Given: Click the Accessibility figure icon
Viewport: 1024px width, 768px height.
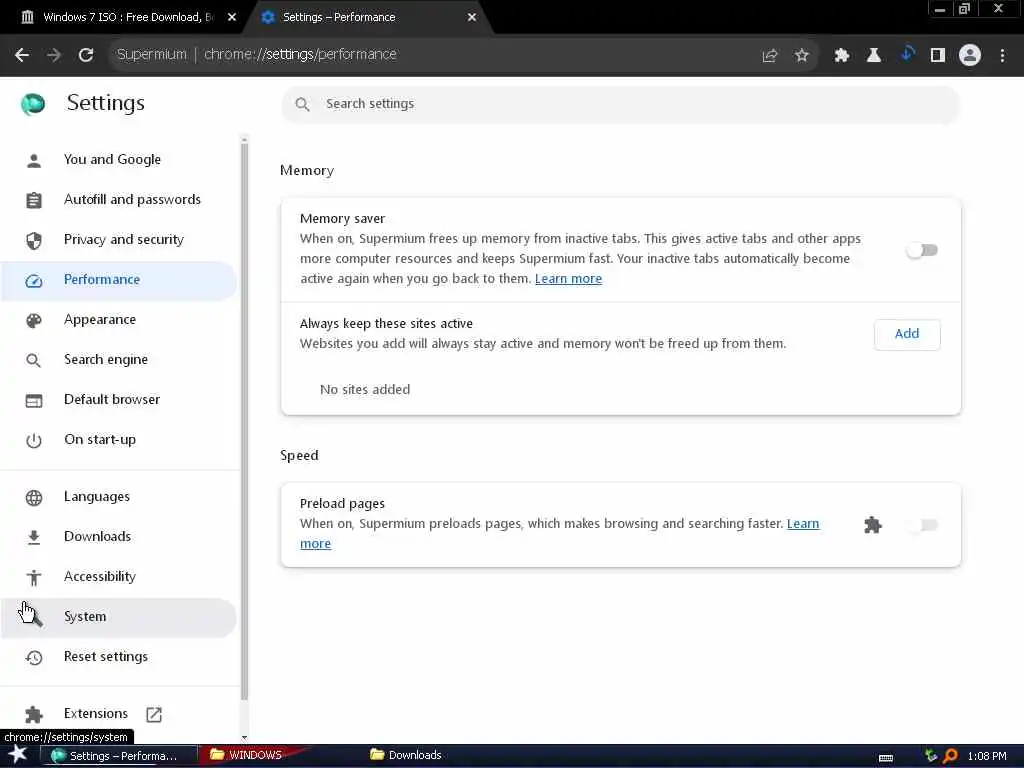Looking at the screenshot, I should [34, 577].
